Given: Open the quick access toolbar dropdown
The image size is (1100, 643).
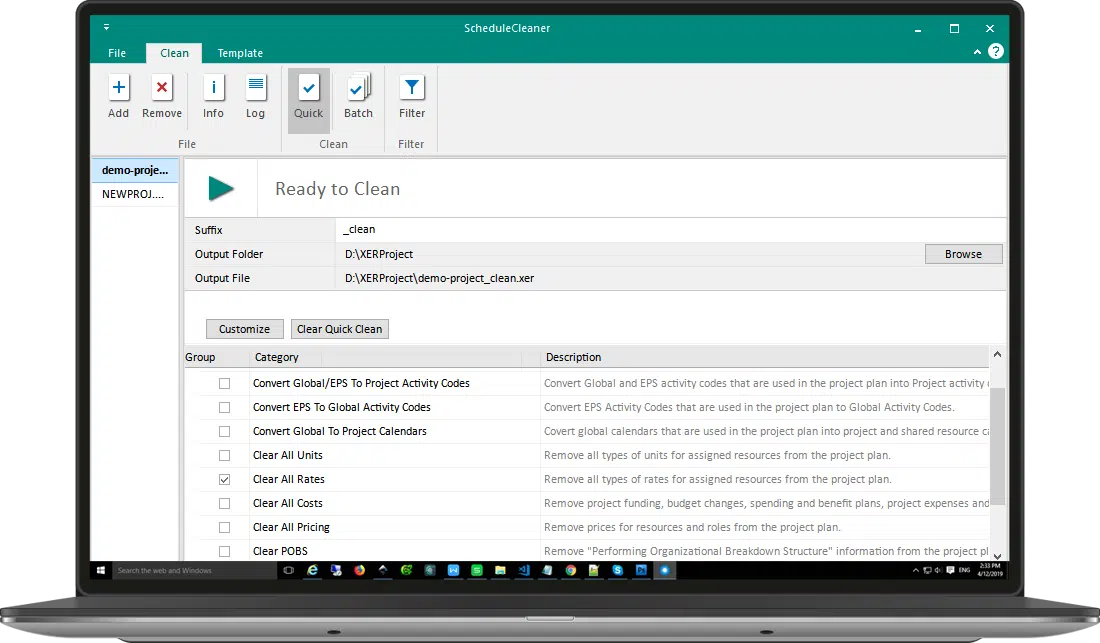Looking at the screenshot, I should (x=106, y=27).
